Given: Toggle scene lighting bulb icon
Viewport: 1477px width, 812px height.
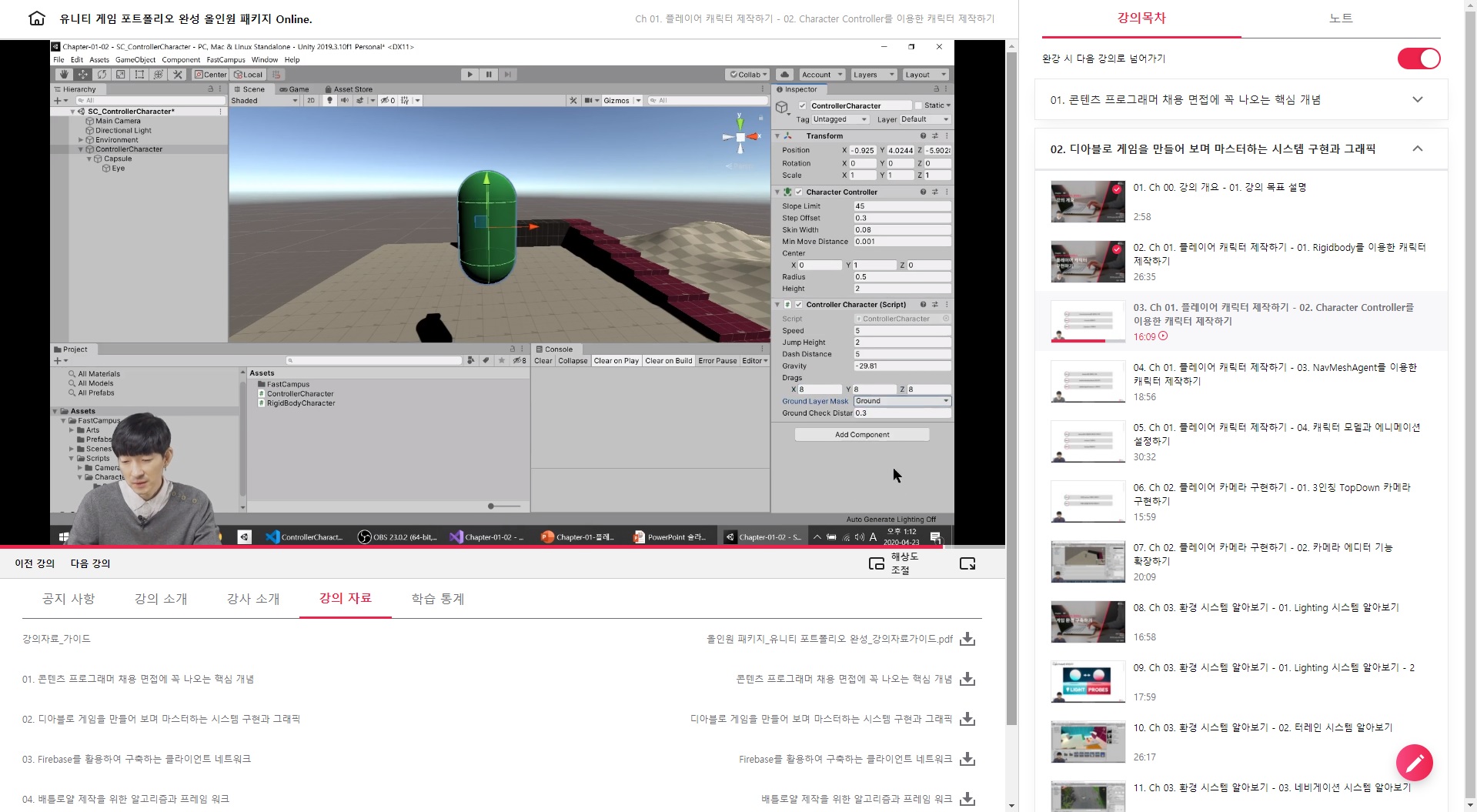Looking at the screenshot, I should click(x=330, y=100).
